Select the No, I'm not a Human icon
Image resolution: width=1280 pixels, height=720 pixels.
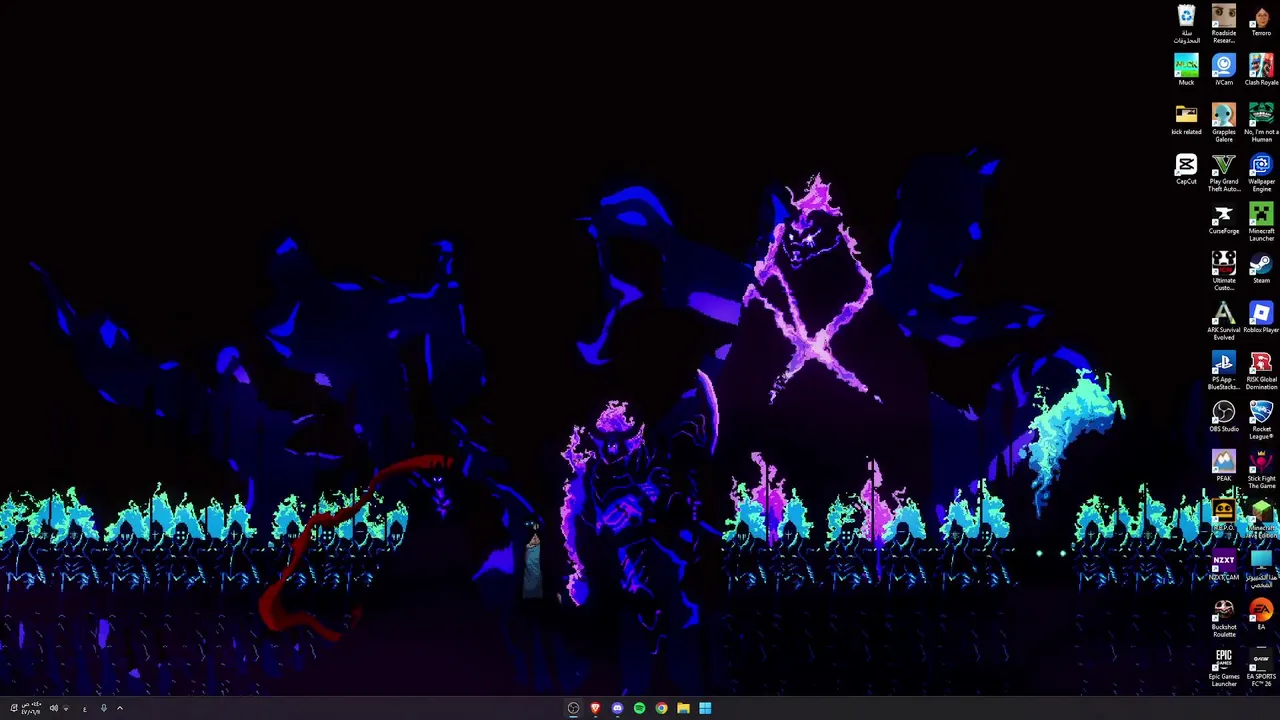pos(1261,122)
